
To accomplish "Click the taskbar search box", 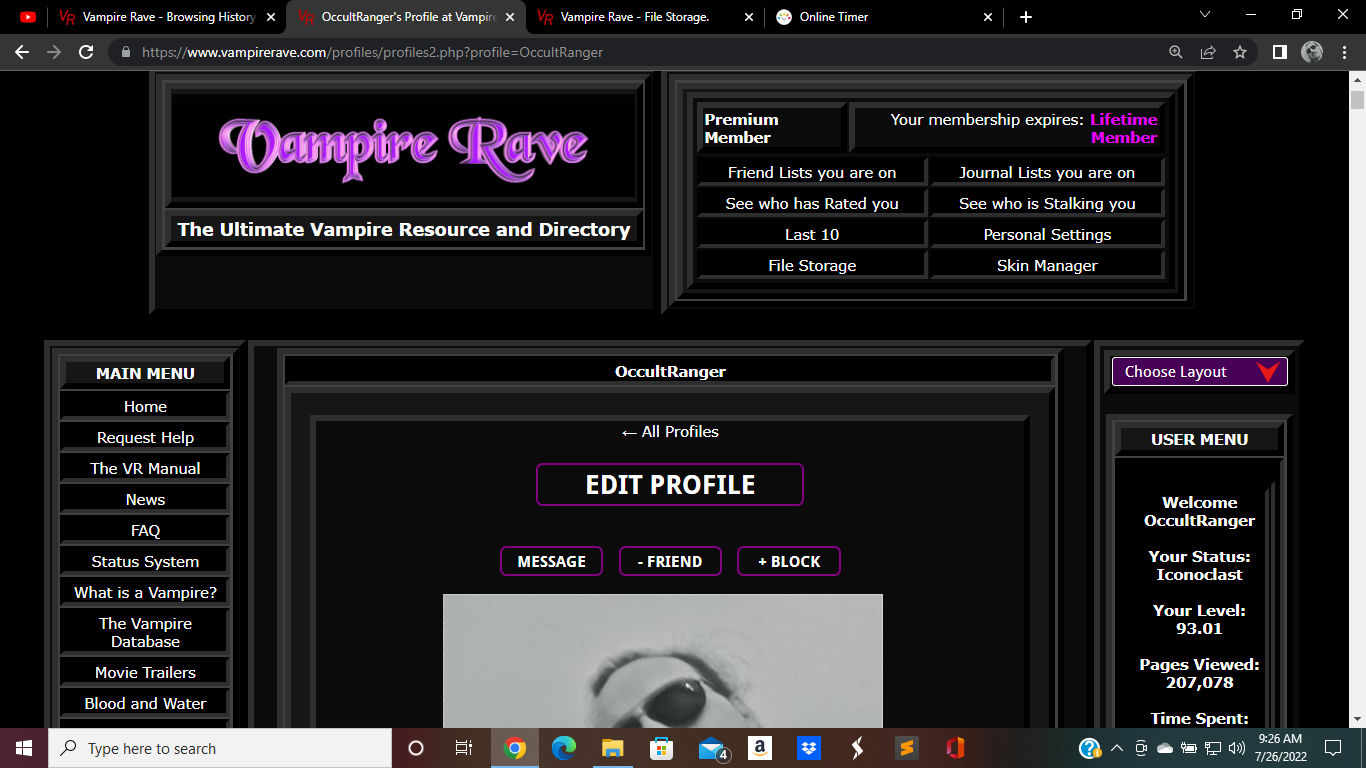I will coord(220,748).
